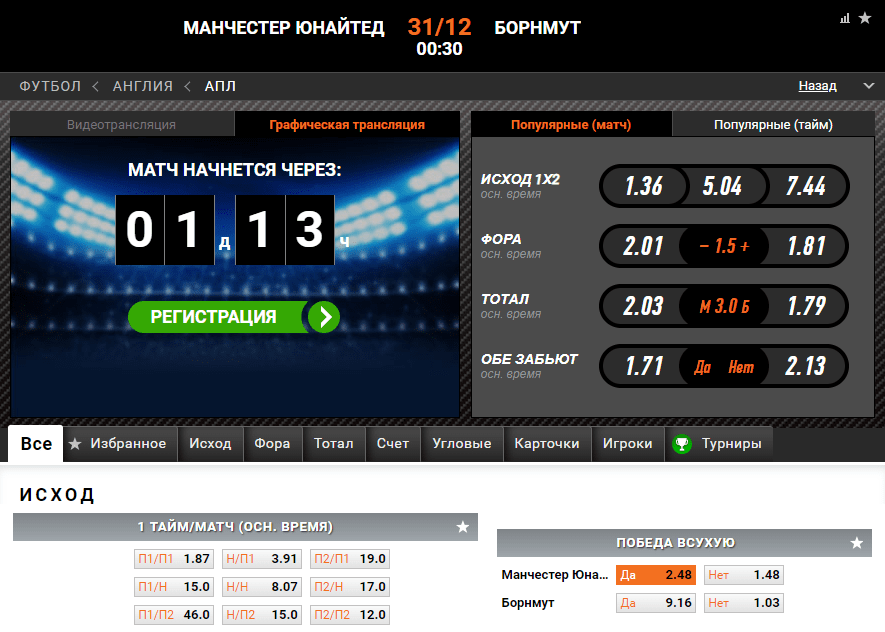Select Борнмут Да 9.16 bet
This screenshot has width=885, height=632.
pyautogui.click(x=656, y=603)
